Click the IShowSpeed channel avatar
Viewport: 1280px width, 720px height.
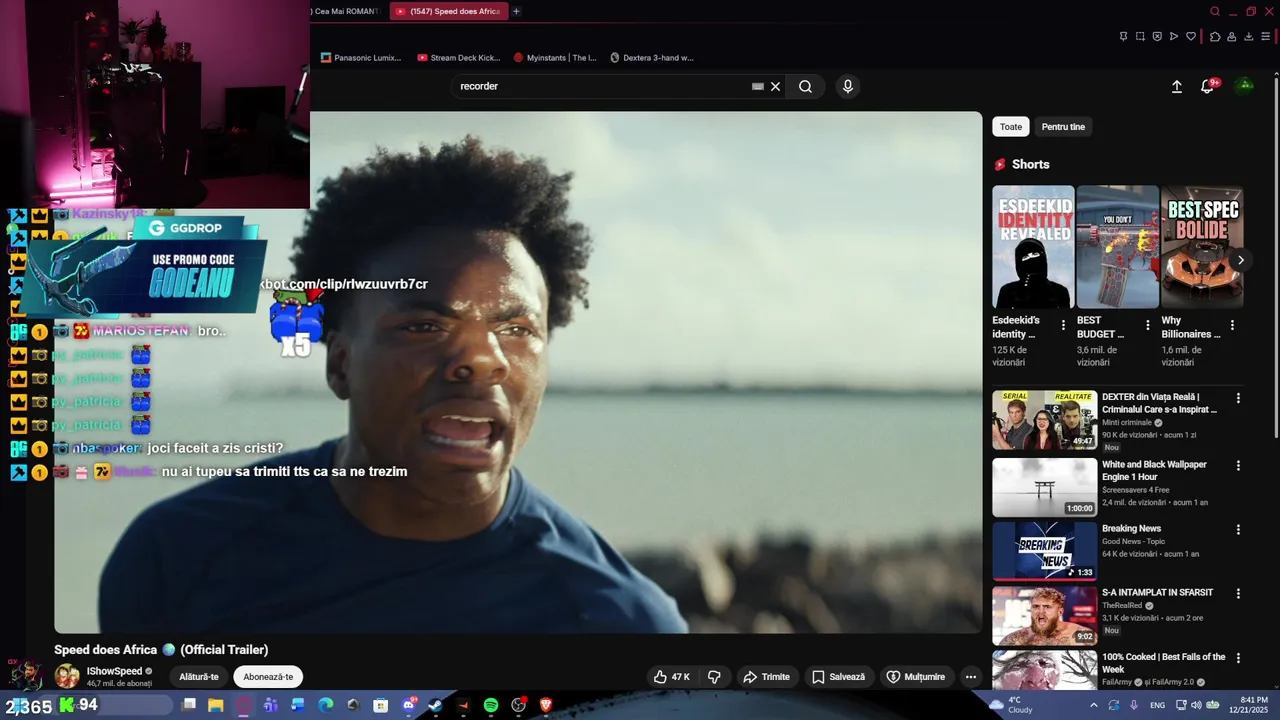(x=67, y=676)
